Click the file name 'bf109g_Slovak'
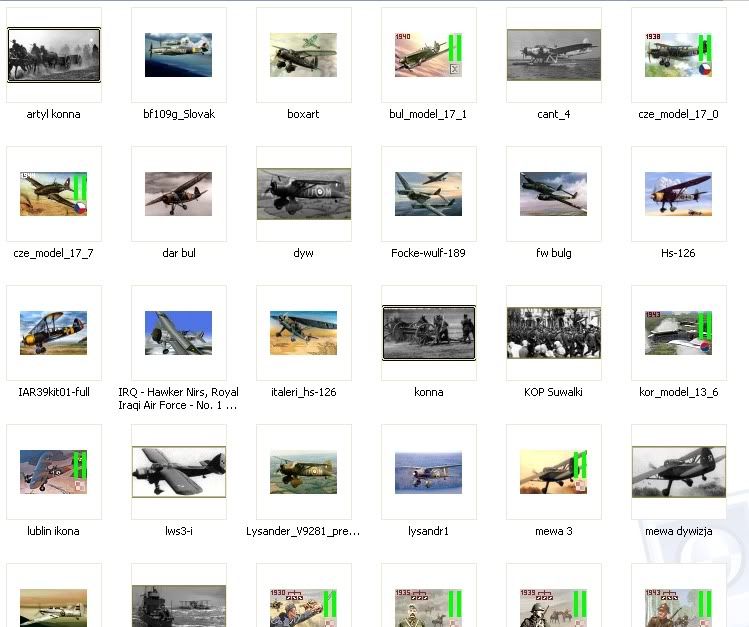The image size is (749, 627). (x=179, y=114)
